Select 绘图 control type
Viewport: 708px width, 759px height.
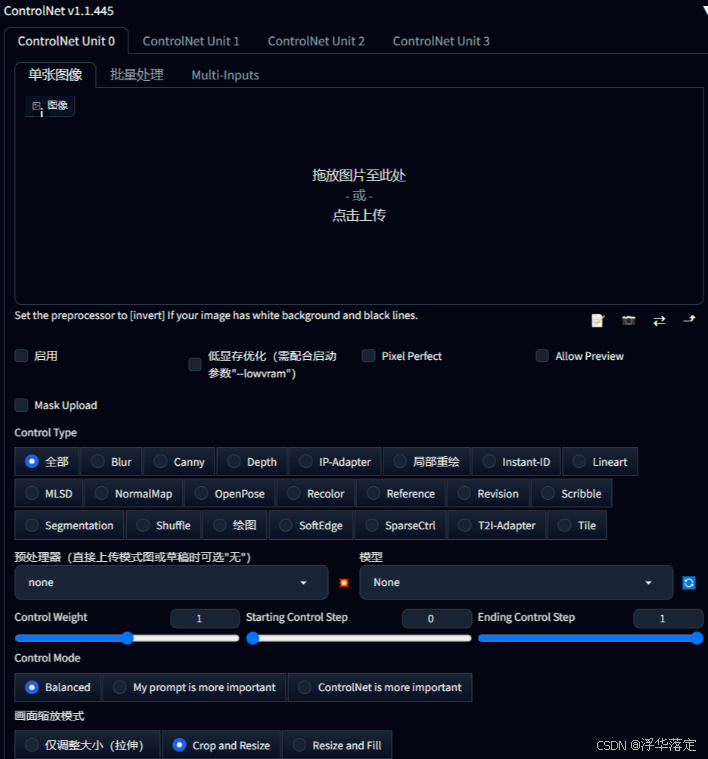tap(235, 525)
